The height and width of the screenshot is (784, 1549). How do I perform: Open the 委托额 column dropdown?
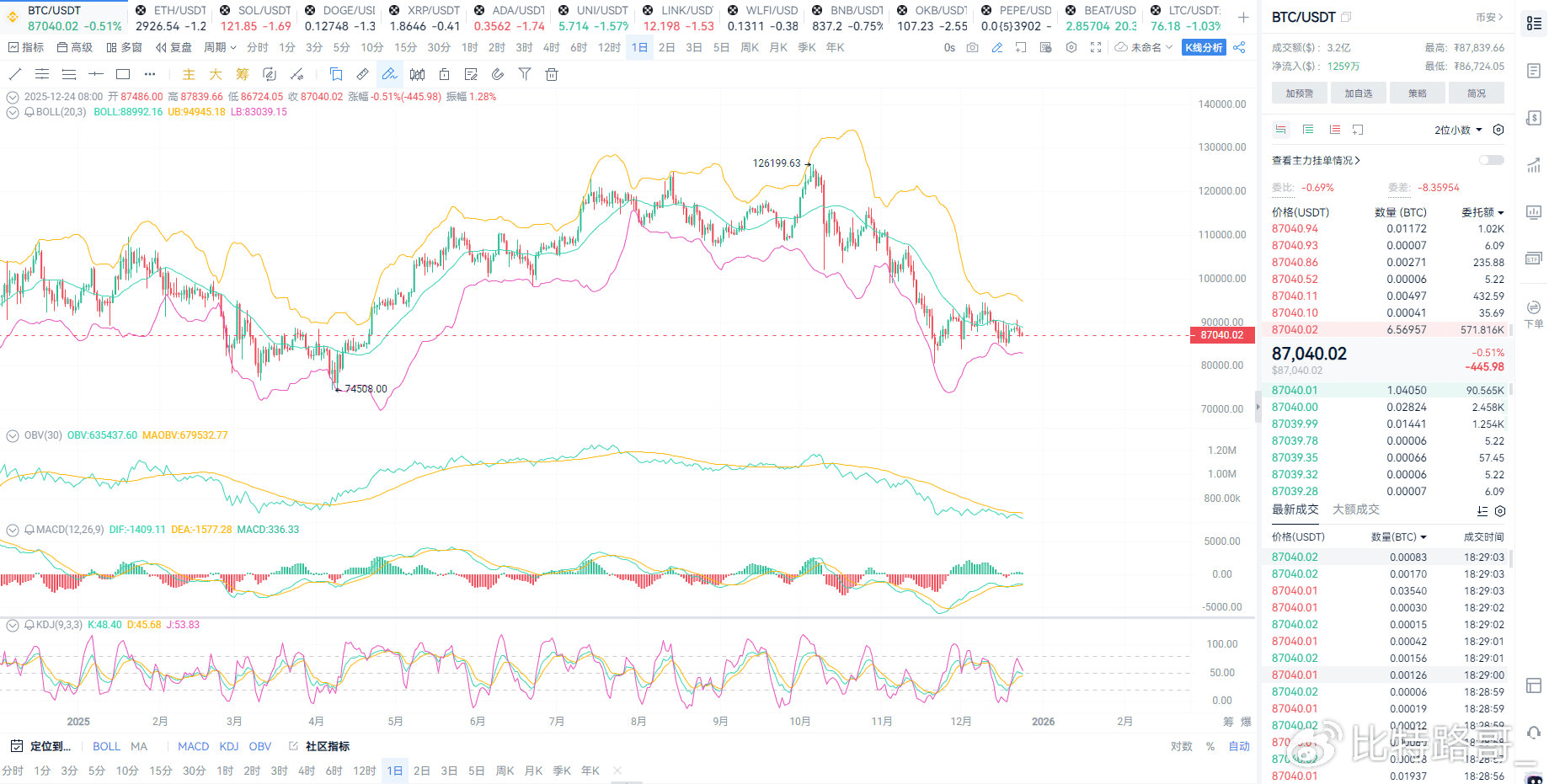pos(1482,212)
